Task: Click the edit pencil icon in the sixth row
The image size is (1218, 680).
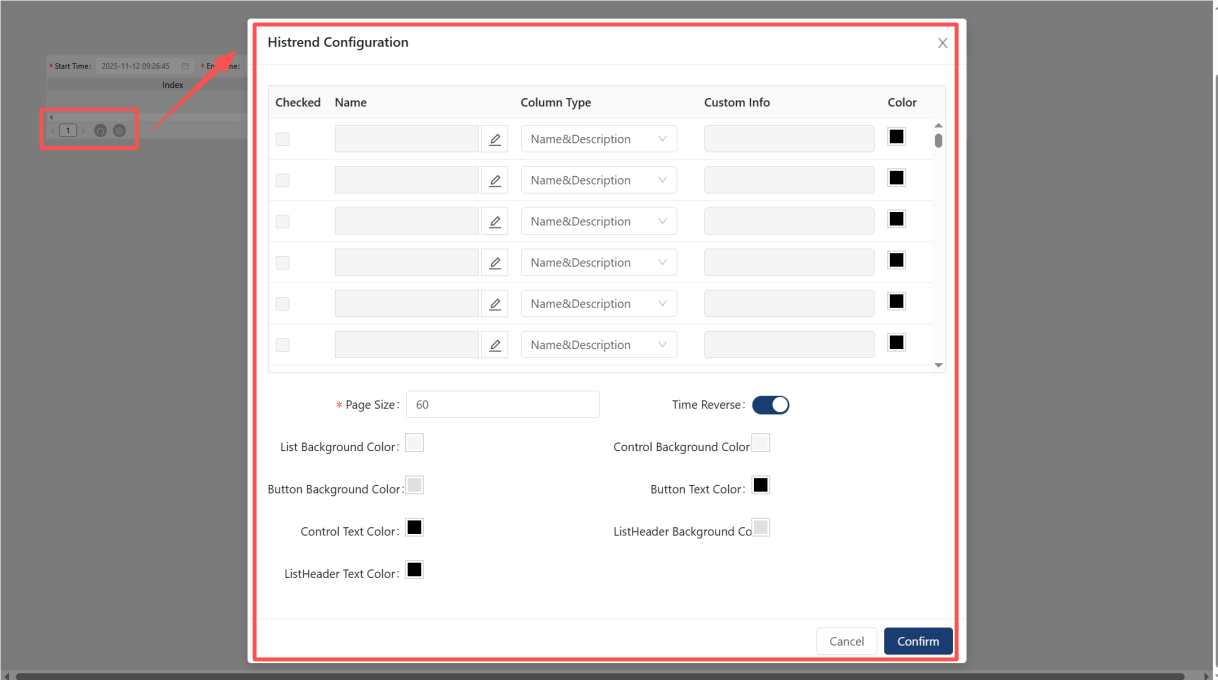Action: point(494,345)
